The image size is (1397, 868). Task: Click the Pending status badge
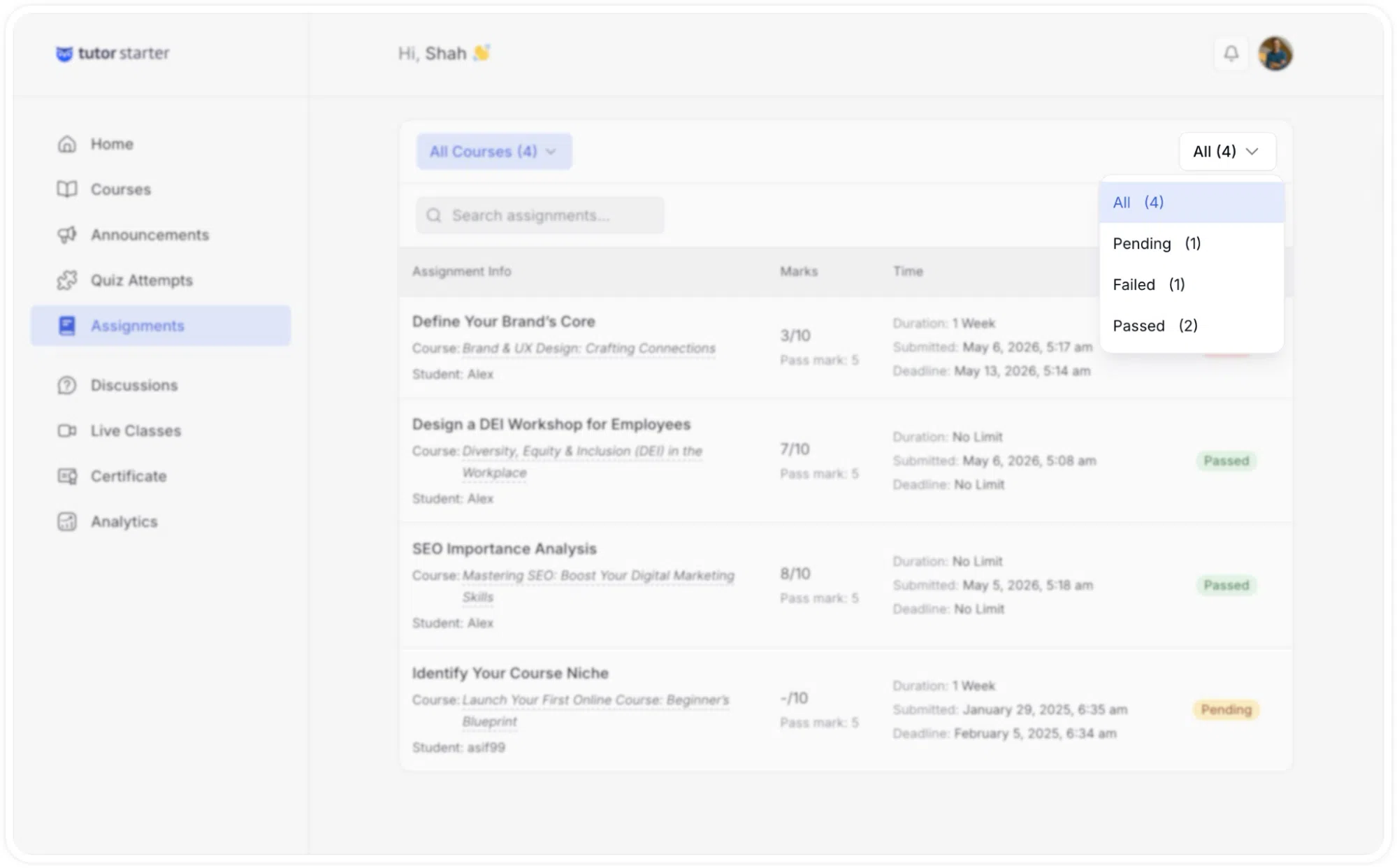tap(1226, 709)
